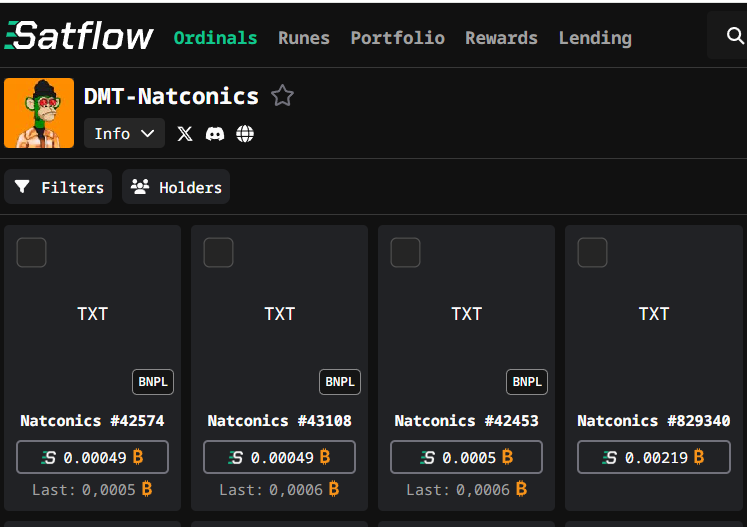Open the Lending tab
The image size is (747, 527).
595,38
